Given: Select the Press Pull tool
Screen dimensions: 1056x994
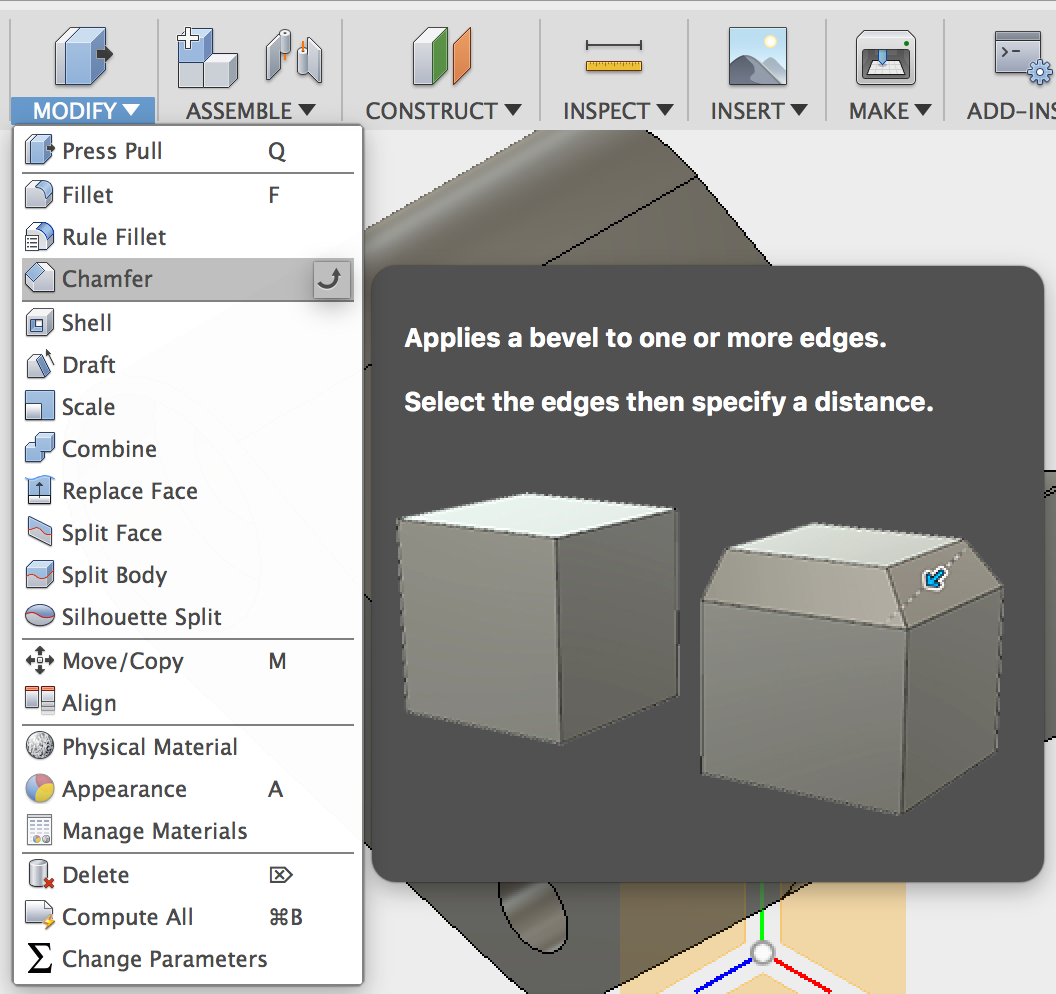Looking at the screenshot, I should pos(110,151).
